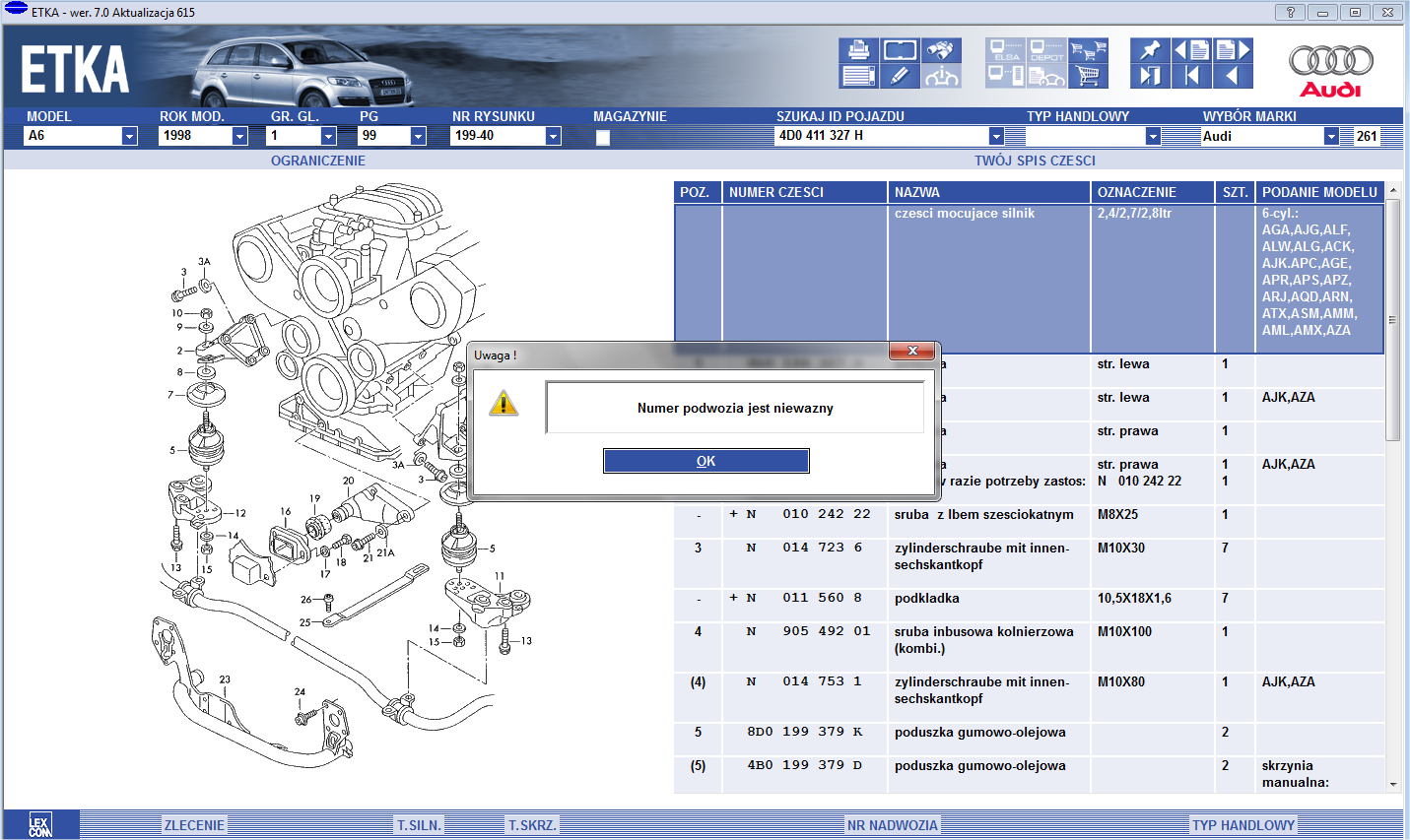Go to the next page icon
This screenshot has width=1410, height=840.
[x=1233, y=50]
